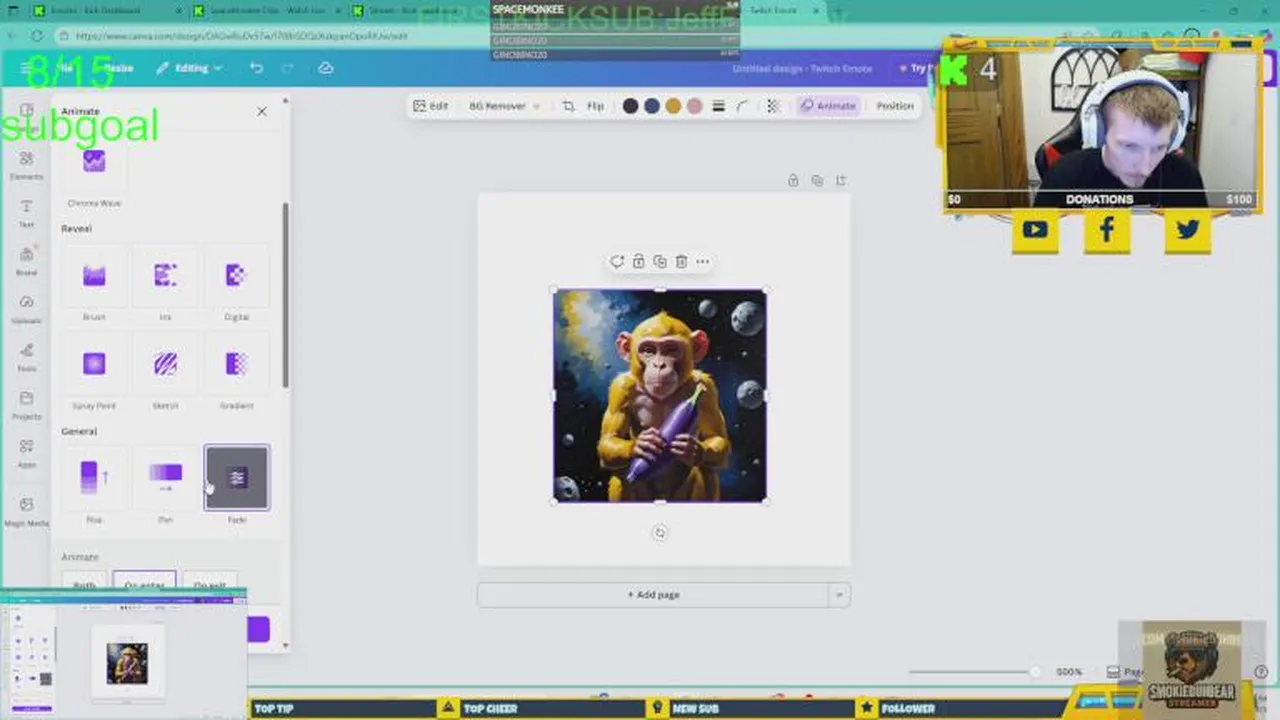This screenshot has width=1280, height=720.
Task: Click the rotate handle below the image
Action: click(x=659, y=532)
